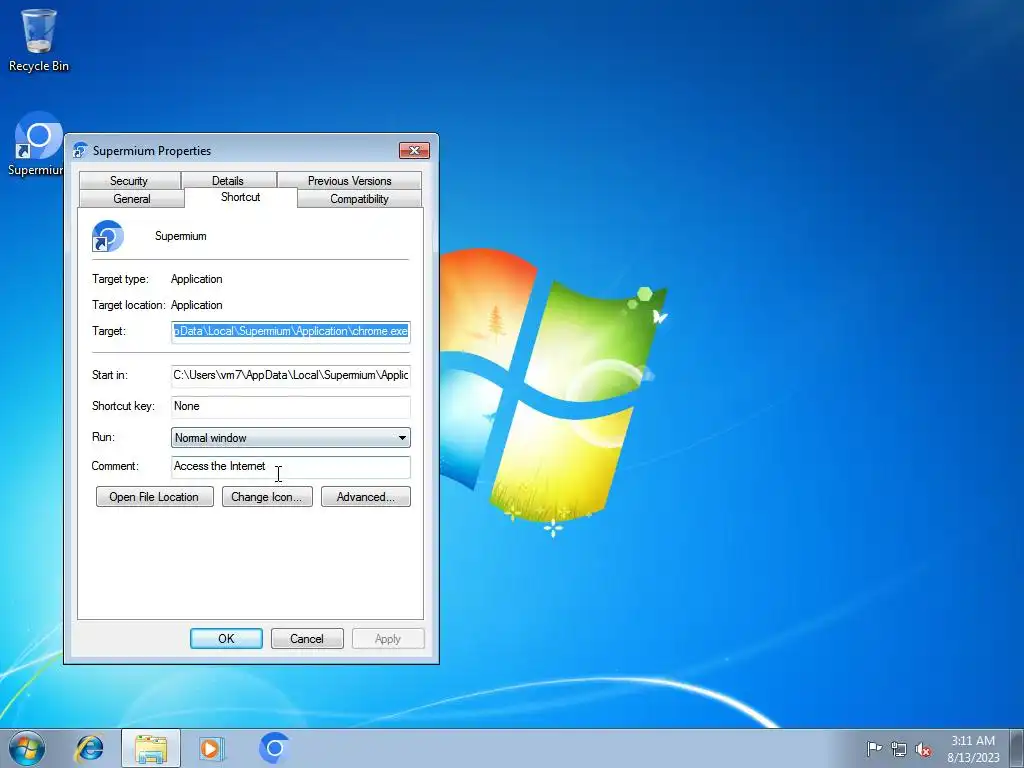Close the Supermium Properties dialog
The image size is (1024, 768).
[415, 151]
